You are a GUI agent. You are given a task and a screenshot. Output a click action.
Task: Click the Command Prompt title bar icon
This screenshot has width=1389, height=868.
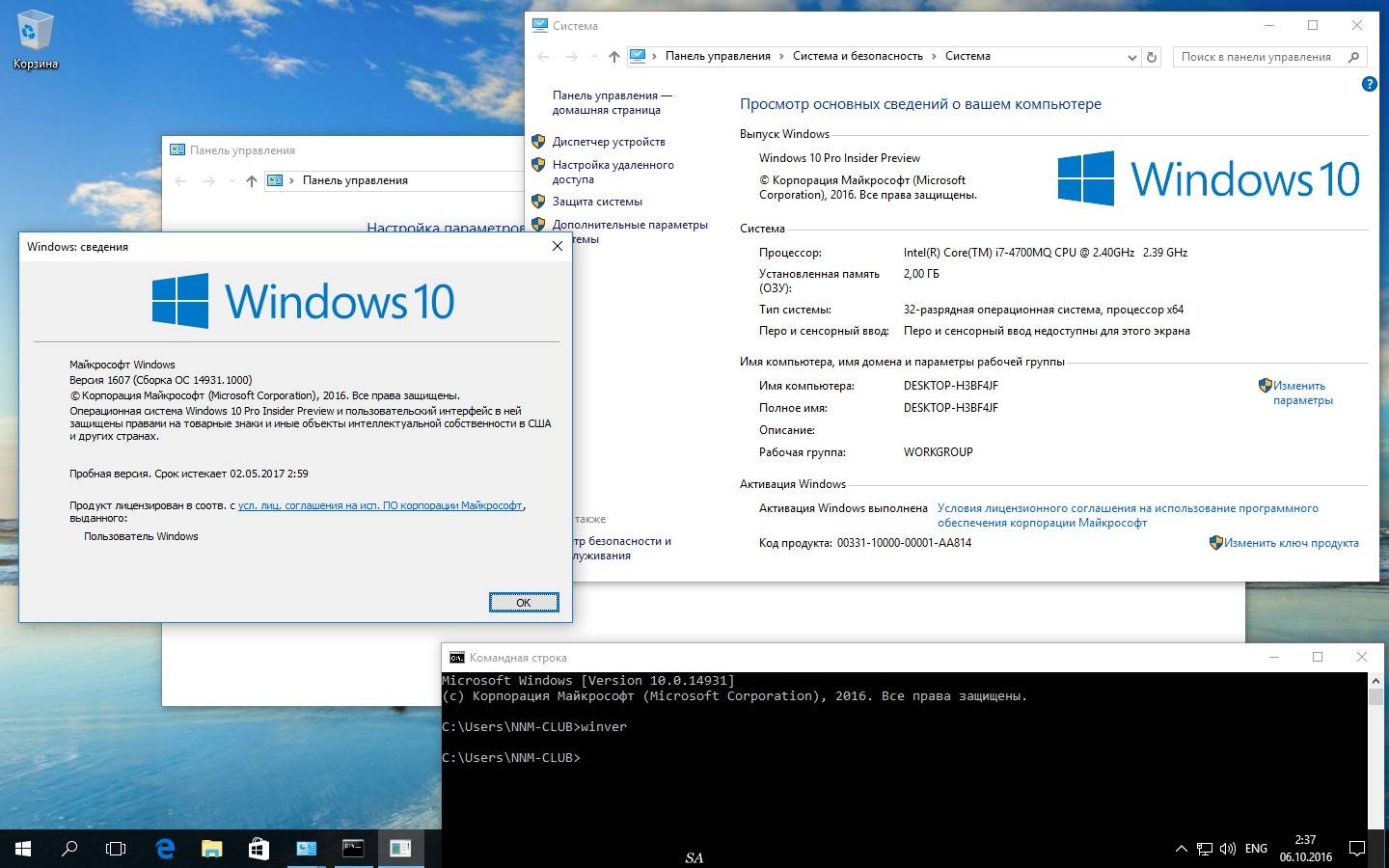[456, 658]
